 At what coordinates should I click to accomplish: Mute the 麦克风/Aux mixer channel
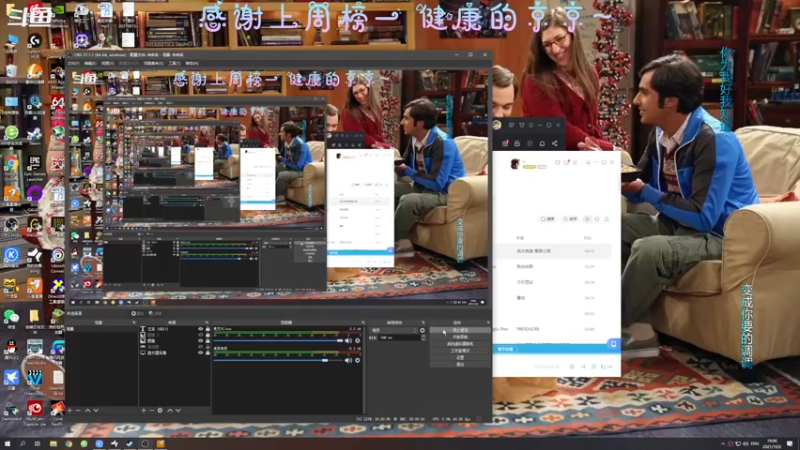pos(348,340)
